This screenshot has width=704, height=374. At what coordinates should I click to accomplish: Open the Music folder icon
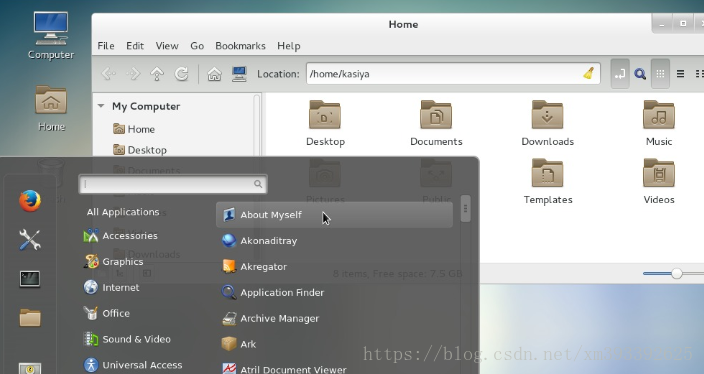(x=659, y=123)
